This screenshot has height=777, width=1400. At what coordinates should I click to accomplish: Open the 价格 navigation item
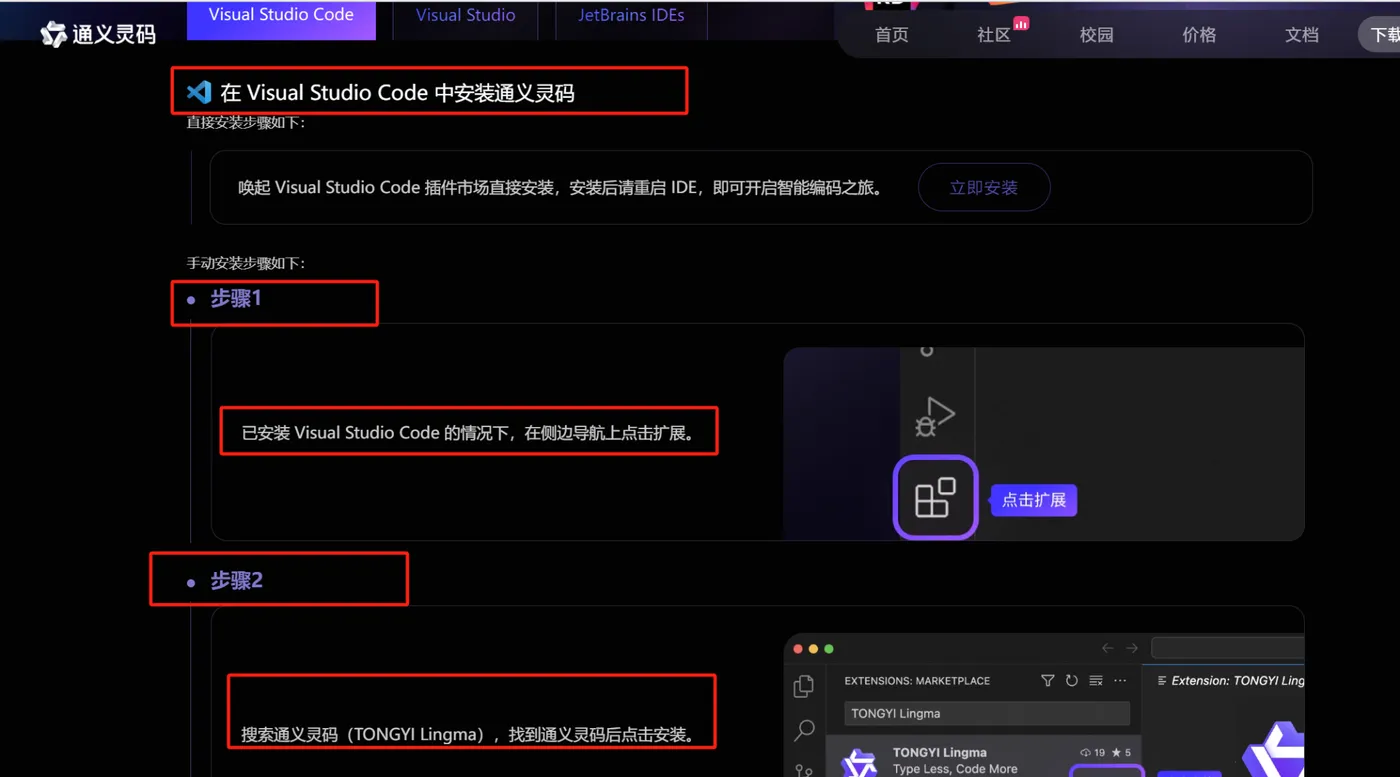(x=1199, y=35)
